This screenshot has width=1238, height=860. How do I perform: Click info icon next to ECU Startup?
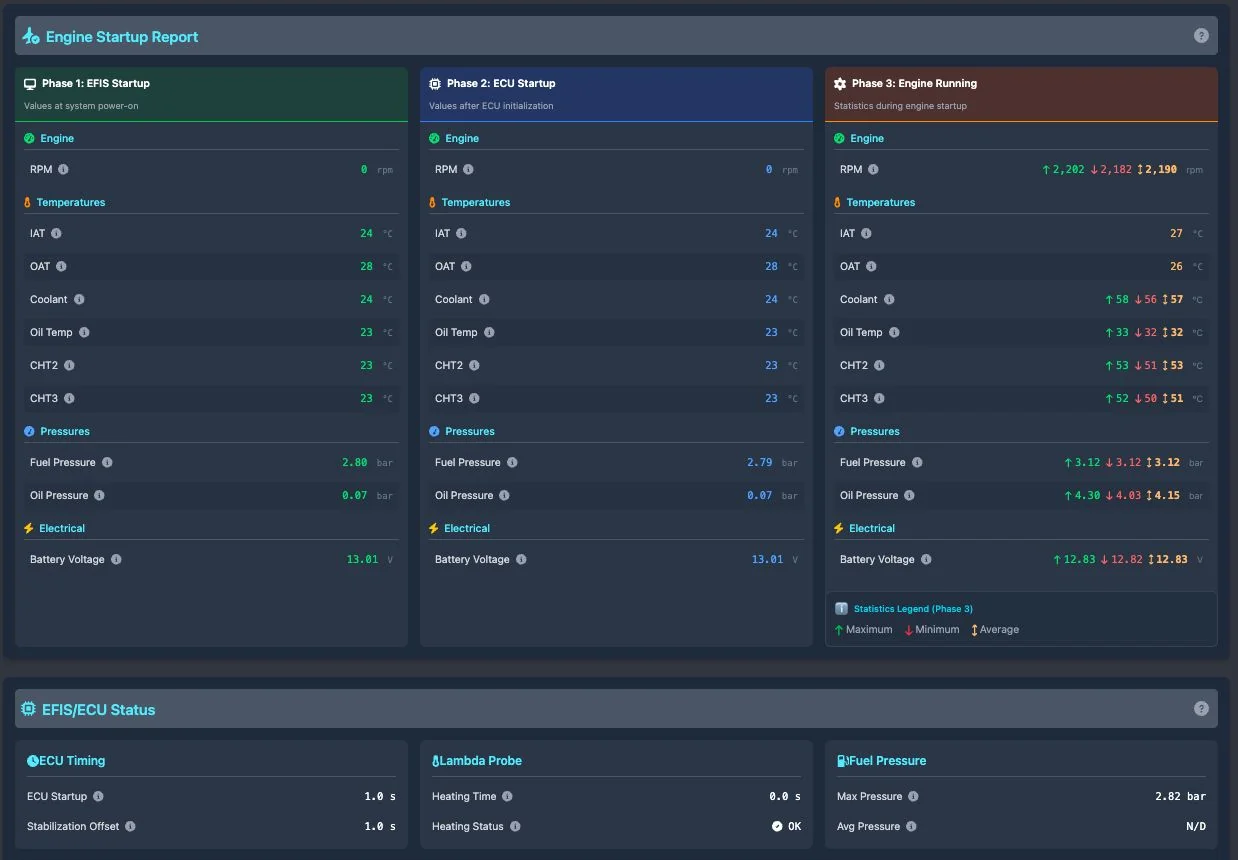click(98, 797)
